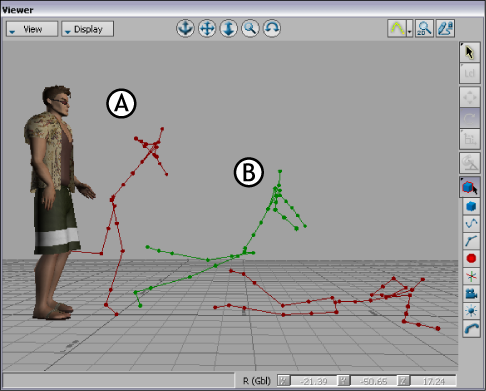Select the four-arrow pan camera icon
This screenshot has width=486, height=391.
[207, 28]
